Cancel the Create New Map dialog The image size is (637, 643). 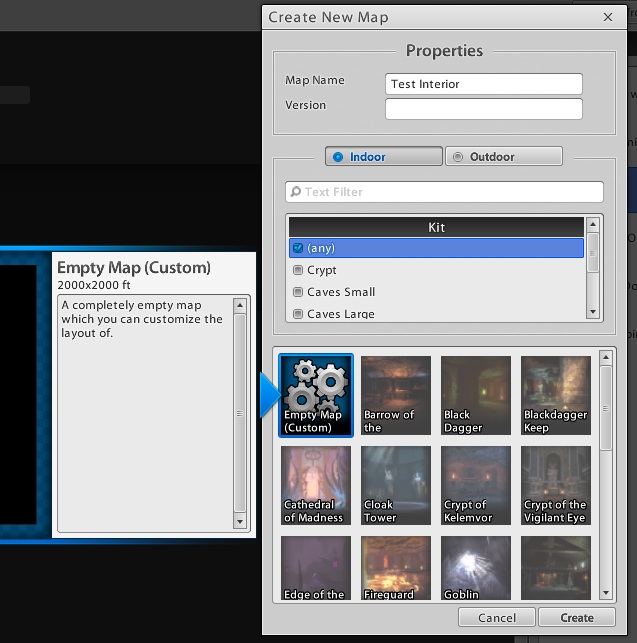(x=497, y=618)
